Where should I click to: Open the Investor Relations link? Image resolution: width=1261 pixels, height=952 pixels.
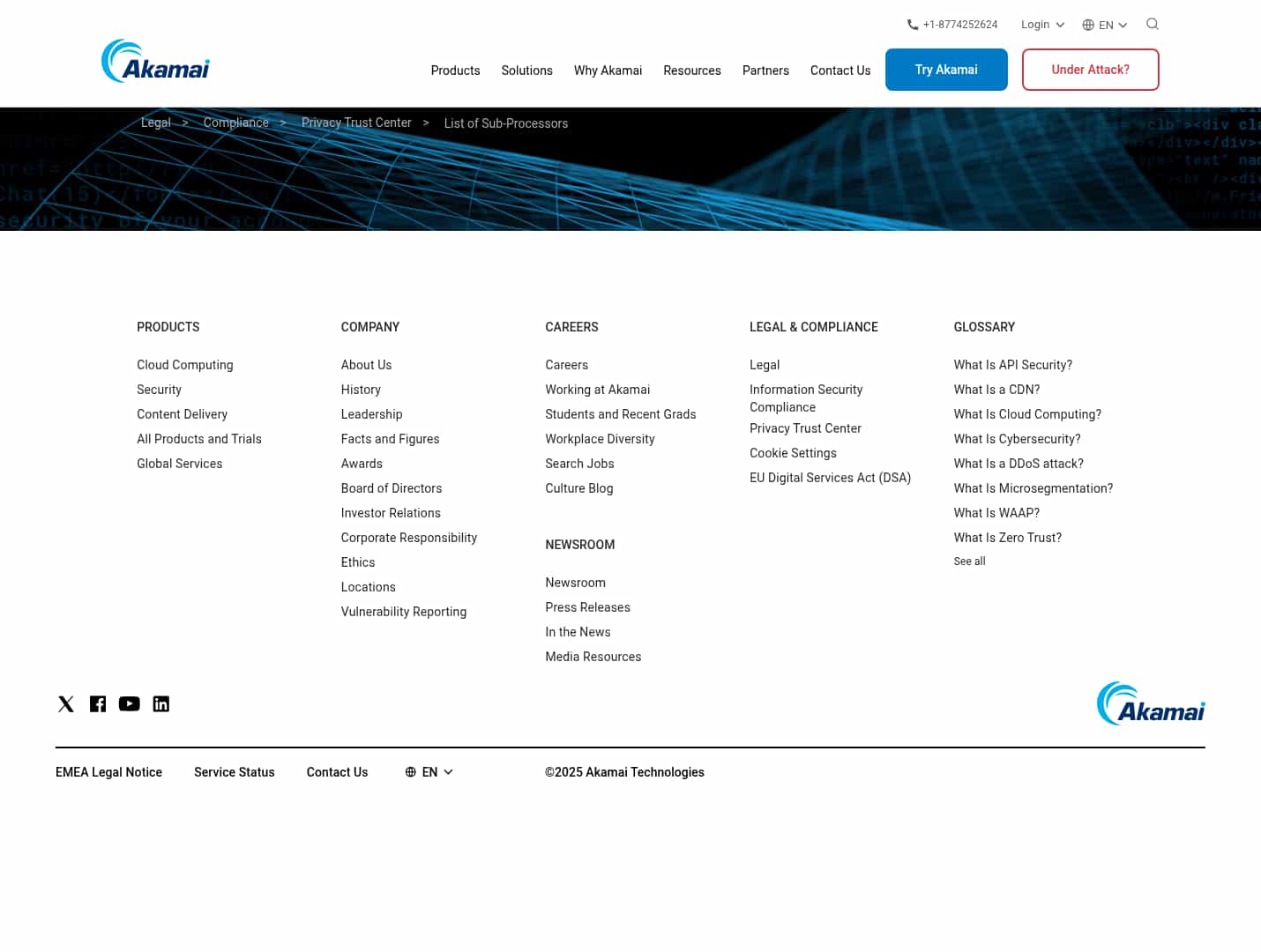point(391,513)
